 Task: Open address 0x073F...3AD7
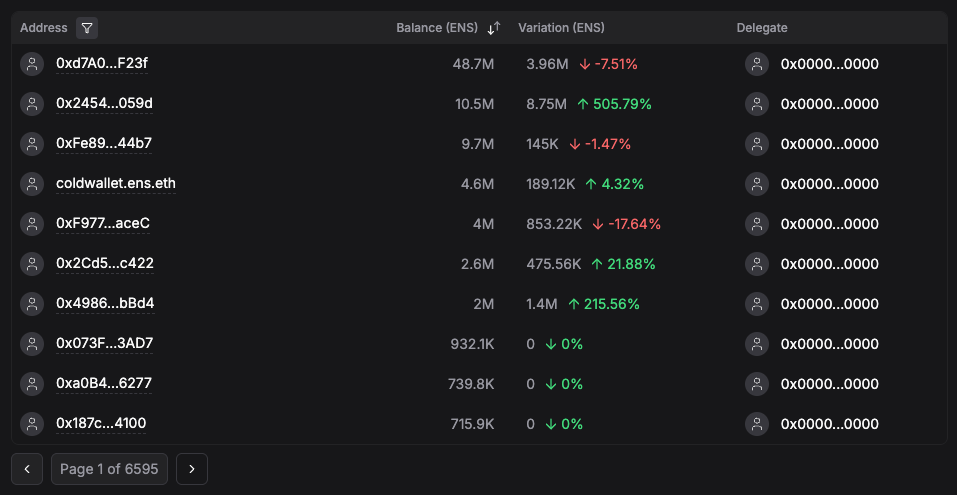(104, 343)
